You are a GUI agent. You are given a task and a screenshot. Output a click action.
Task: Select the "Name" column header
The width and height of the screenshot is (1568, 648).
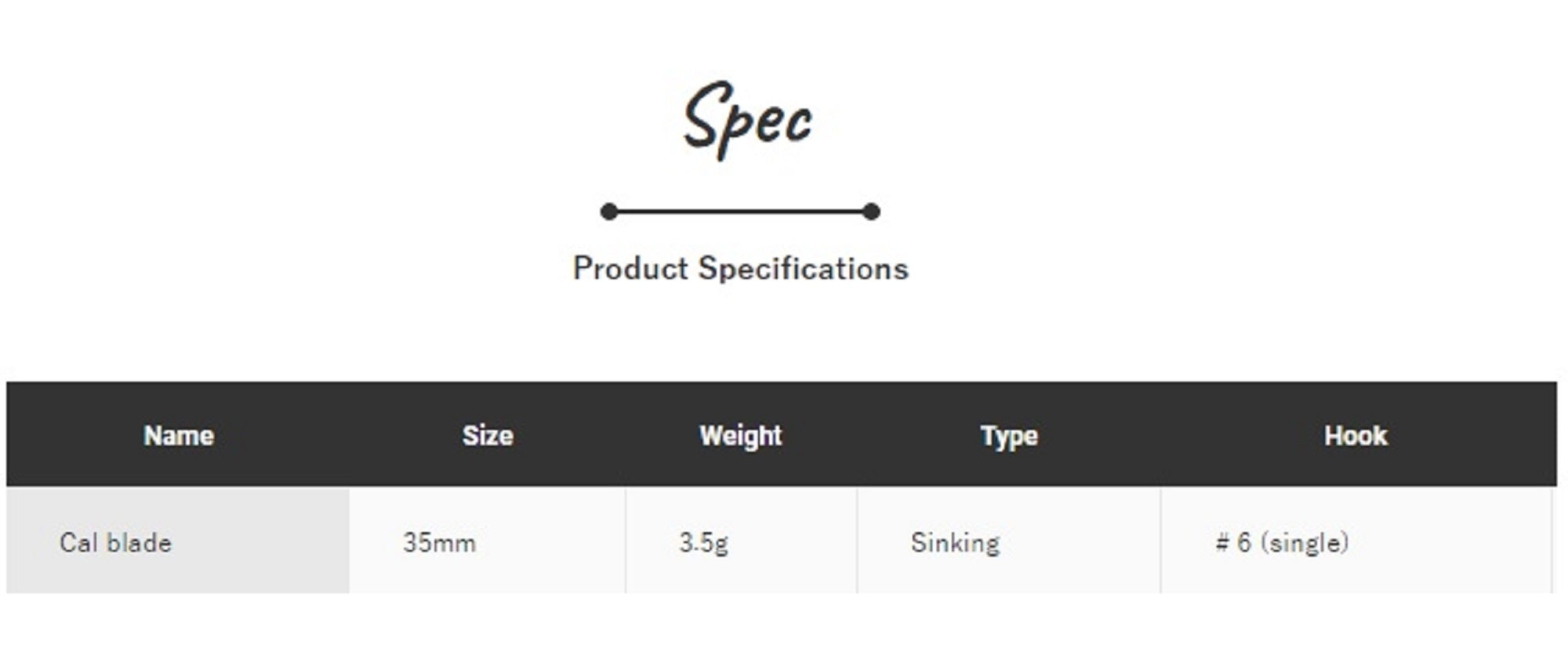(179, 436)
